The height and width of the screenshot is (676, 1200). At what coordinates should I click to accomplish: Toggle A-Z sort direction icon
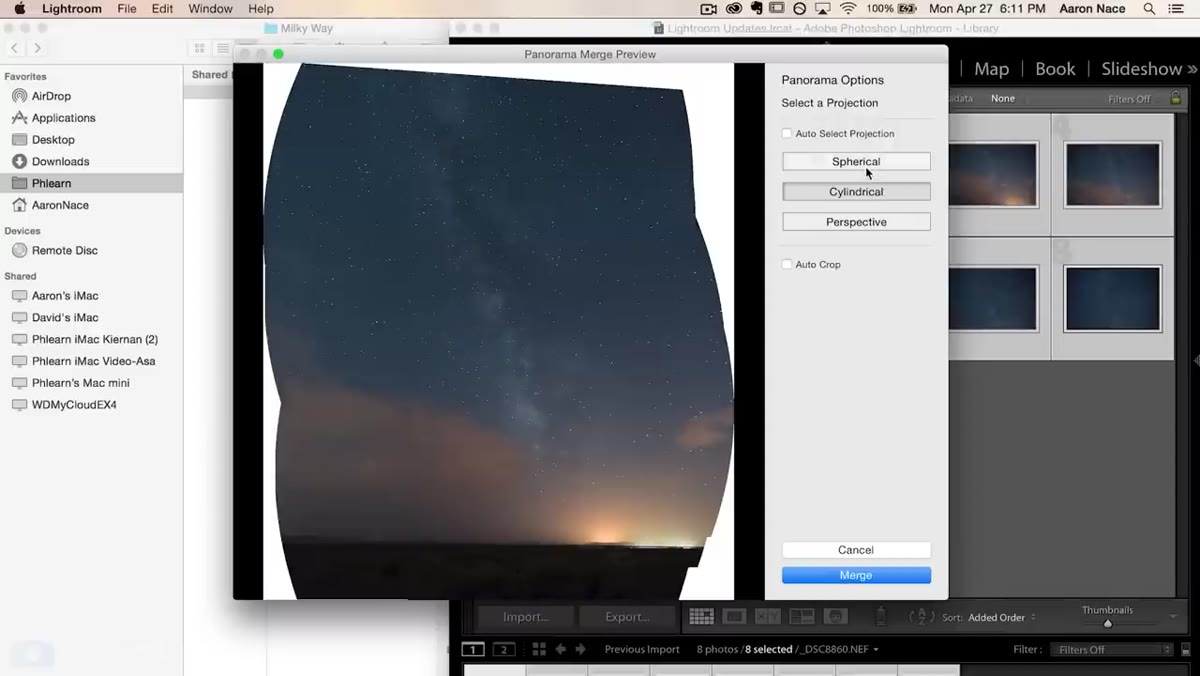click(x=922, y=617)
